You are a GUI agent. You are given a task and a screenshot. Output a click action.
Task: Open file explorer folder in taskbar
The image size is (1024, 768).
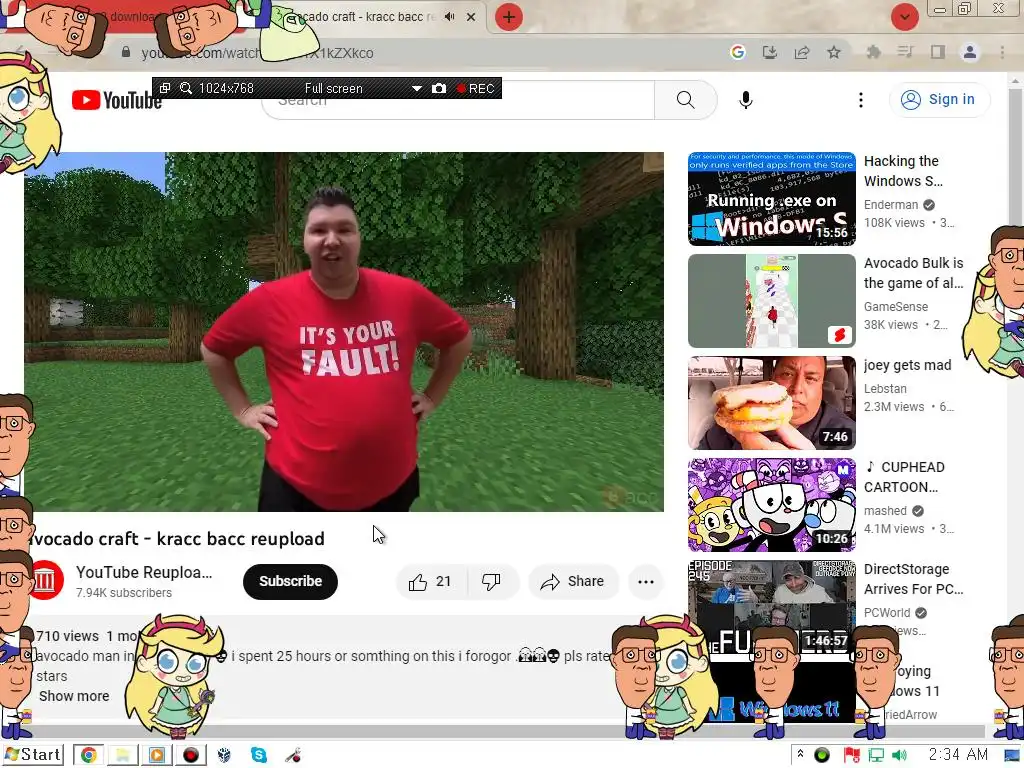point(123,756)
